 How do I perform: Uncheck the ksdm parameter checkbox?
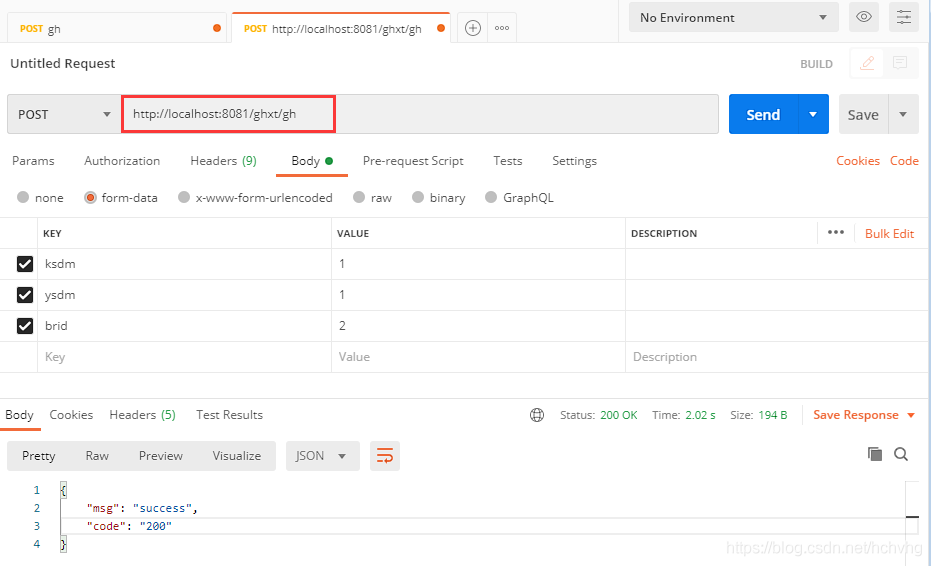point(25,264)
